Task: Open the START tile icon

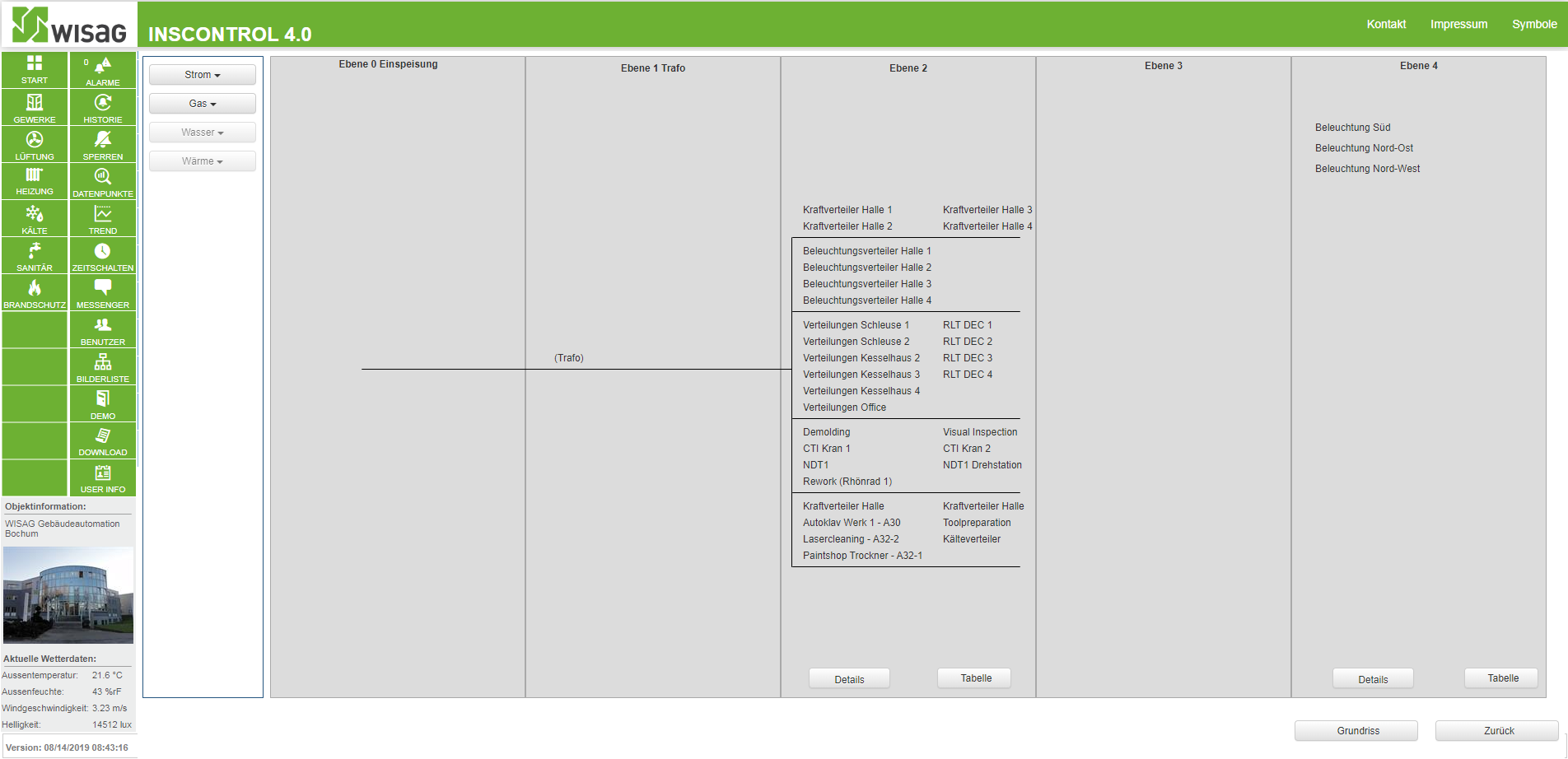Action: pyautogui.click(x=35, y=63)
